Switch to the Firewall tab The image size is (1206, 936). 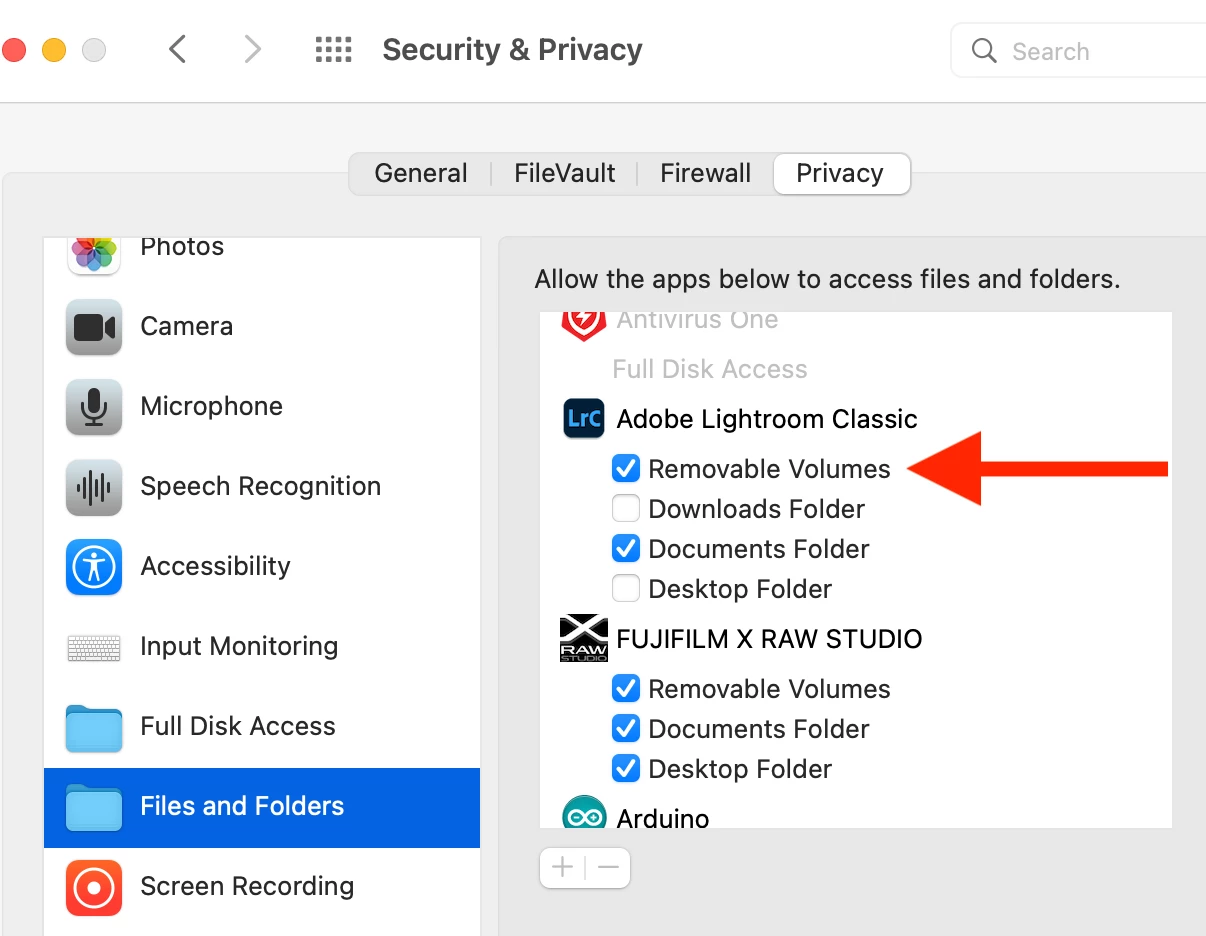click(705, 173)
